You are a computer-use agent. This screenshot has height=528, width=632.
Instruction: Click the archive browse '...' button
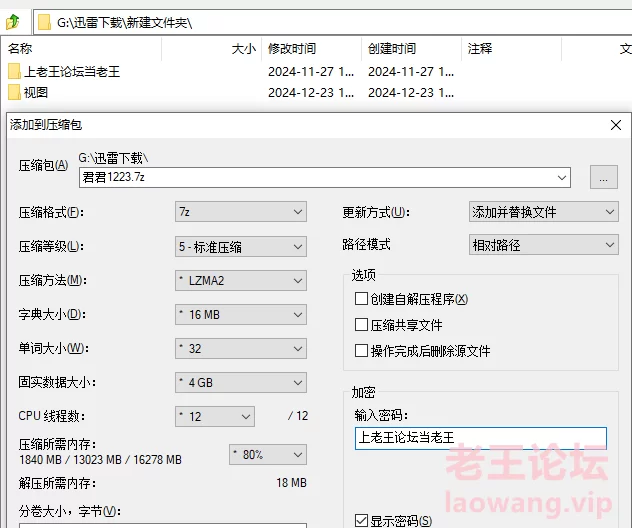click(x=603, y=177)
